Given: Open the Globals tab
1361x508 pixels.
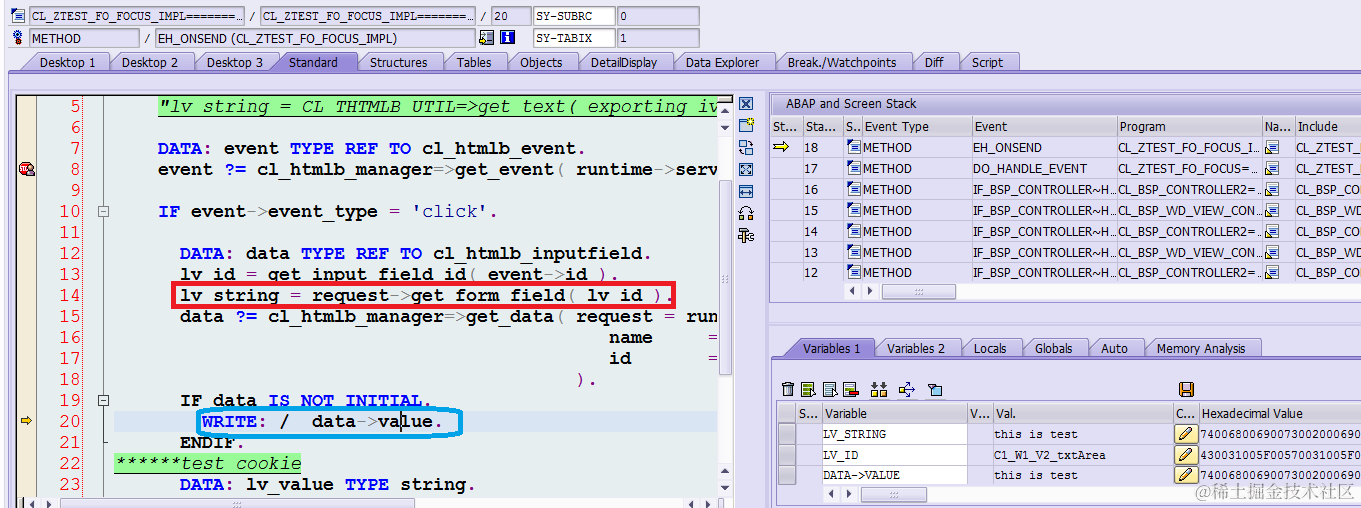Looking at the screenshot, I should pos(1054,348).
